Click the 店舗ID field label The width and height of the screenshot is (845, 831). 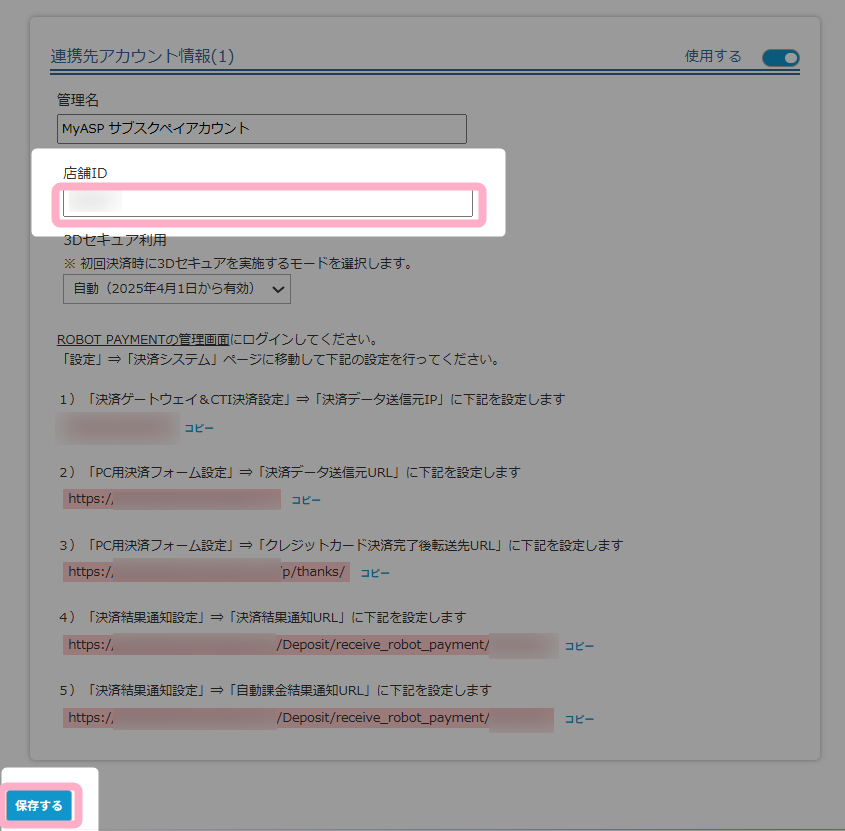click(x=85, y=173)
